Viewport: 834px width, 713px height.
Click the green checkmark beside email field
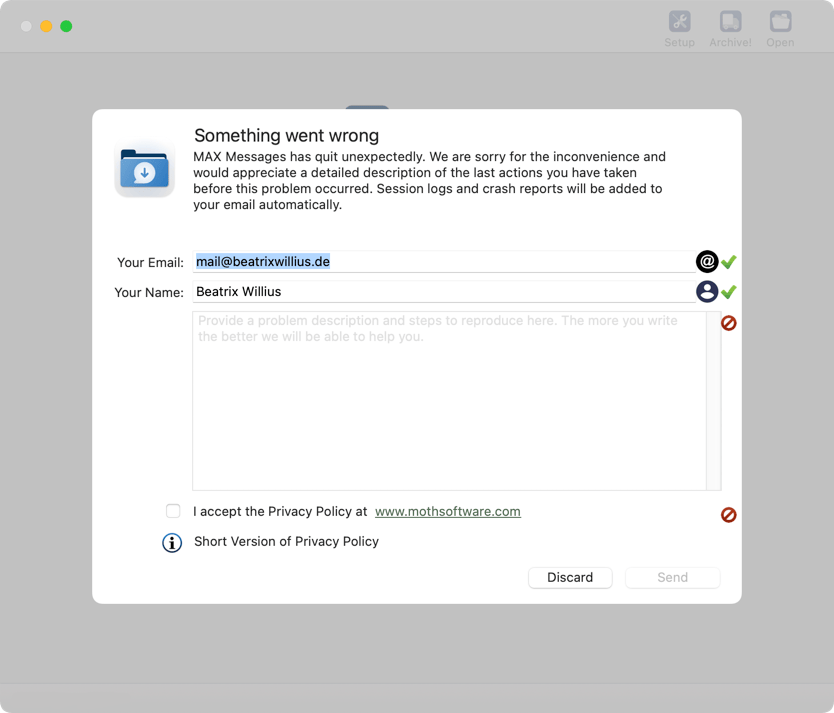point(729,262)
